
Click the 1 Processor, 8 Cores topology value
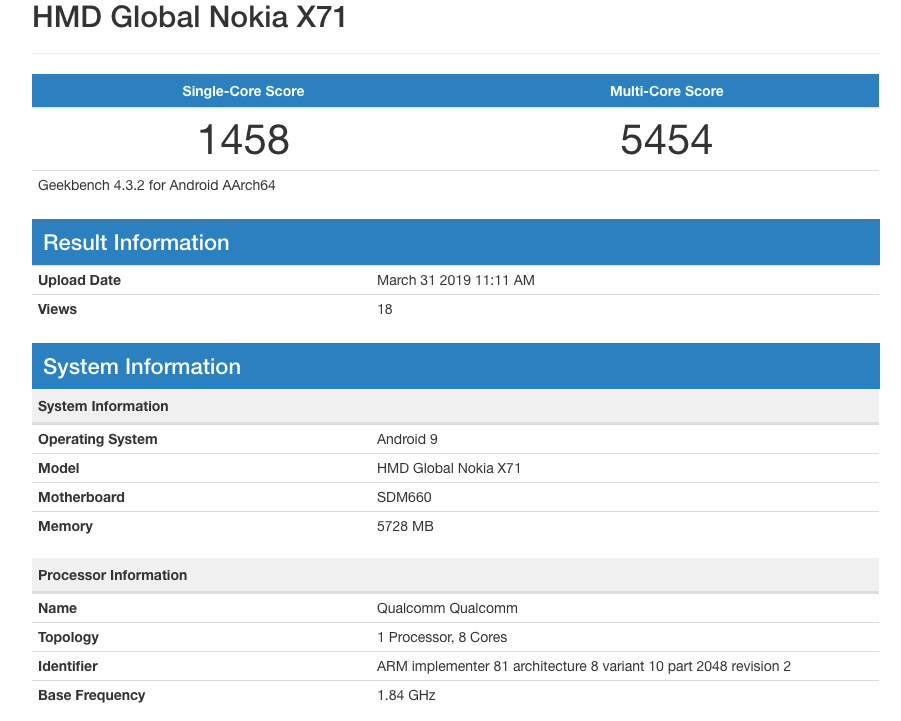[x=442, y=638]
